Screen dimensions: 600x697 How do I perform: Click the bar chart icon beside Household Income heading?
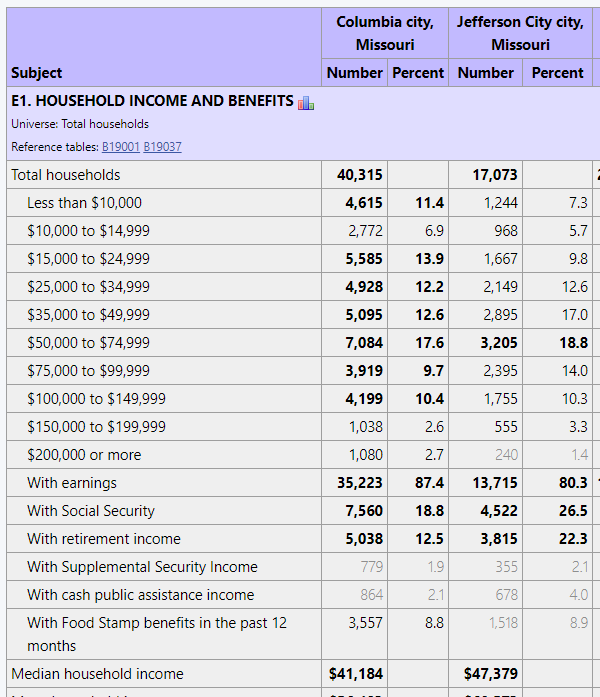tap(306, 102)
